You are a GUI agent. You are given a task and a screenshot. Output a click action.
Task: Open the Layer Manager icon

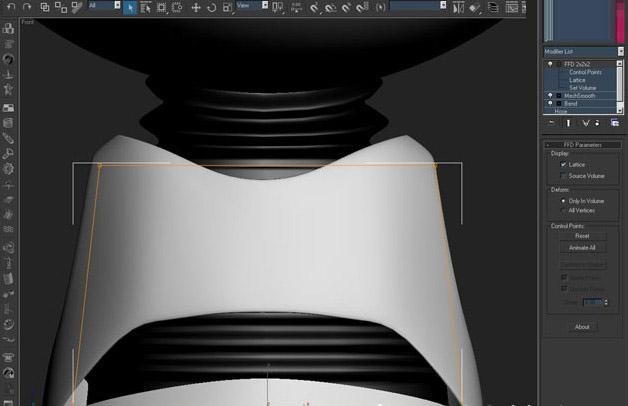tap(493, 7)
